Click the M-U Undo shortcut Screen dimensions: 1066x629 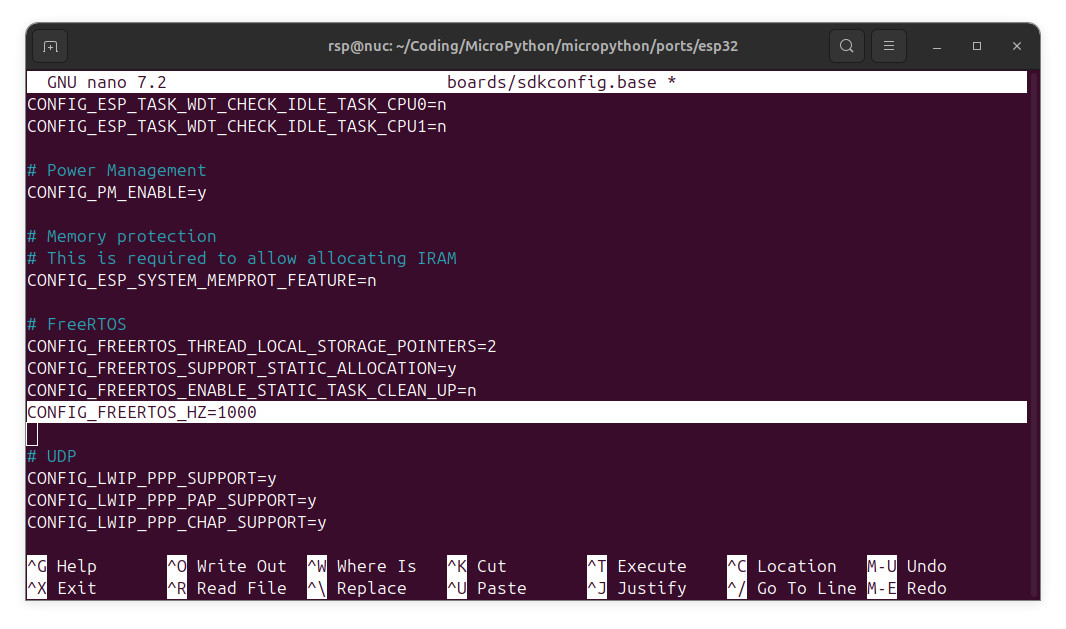[907, 566]
